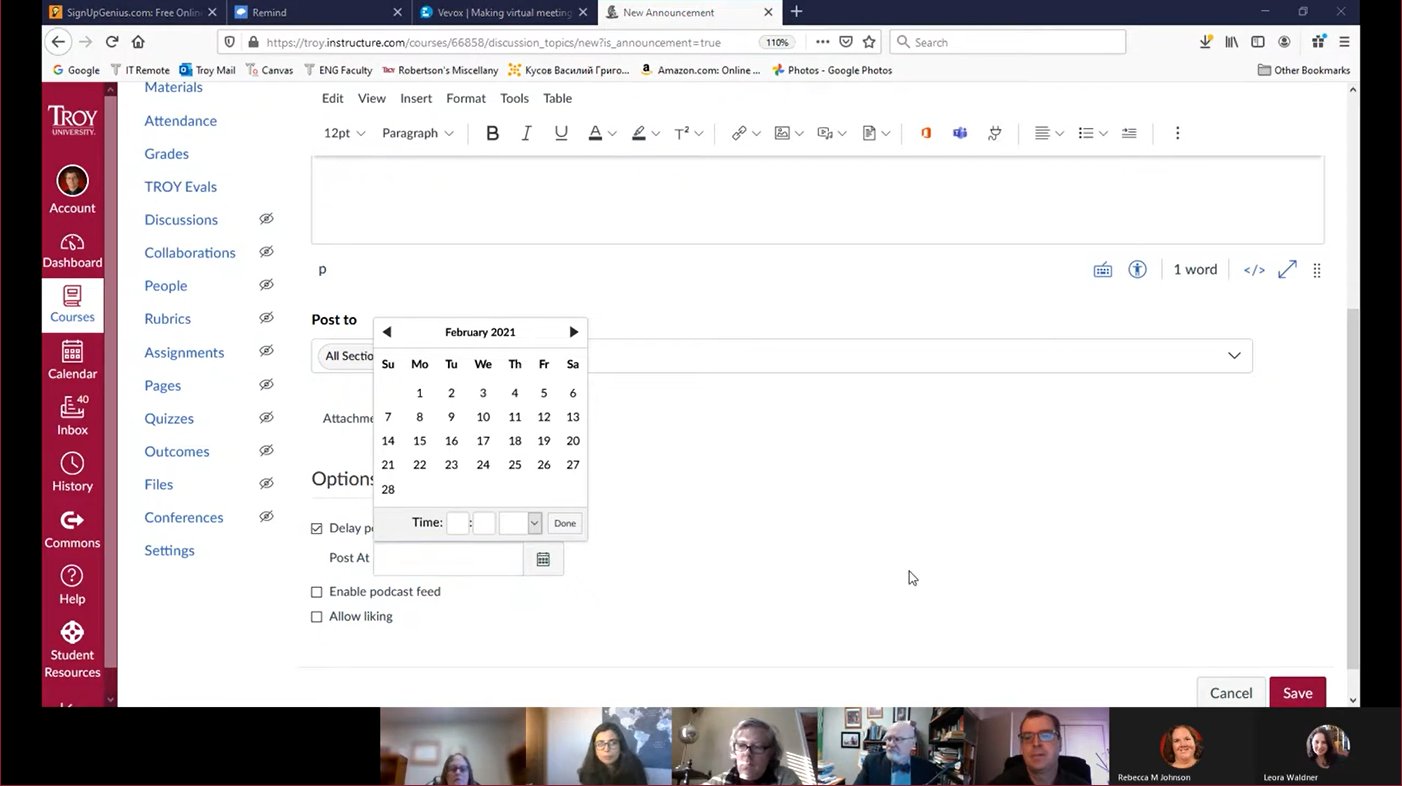Toggle visibility eye next to Collaborations

tap(266, 252)
